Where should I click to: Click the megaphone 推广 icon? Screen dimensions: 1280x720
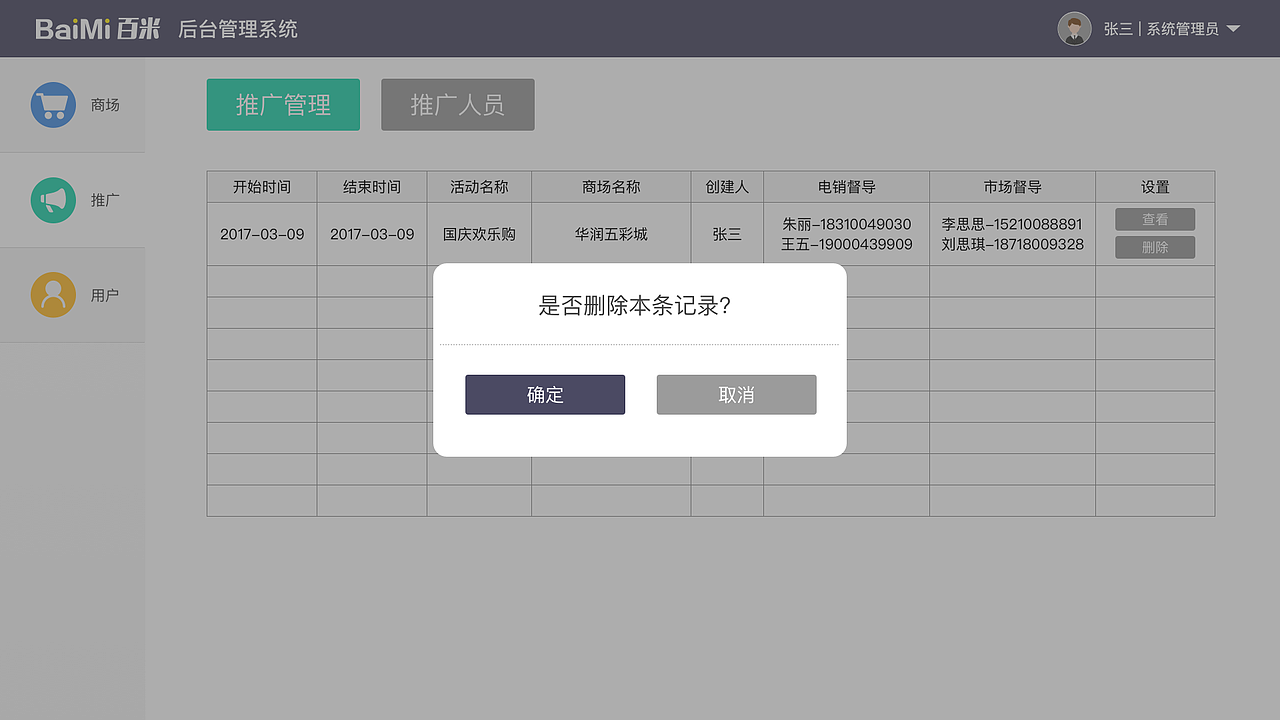(x=53, y=200)
